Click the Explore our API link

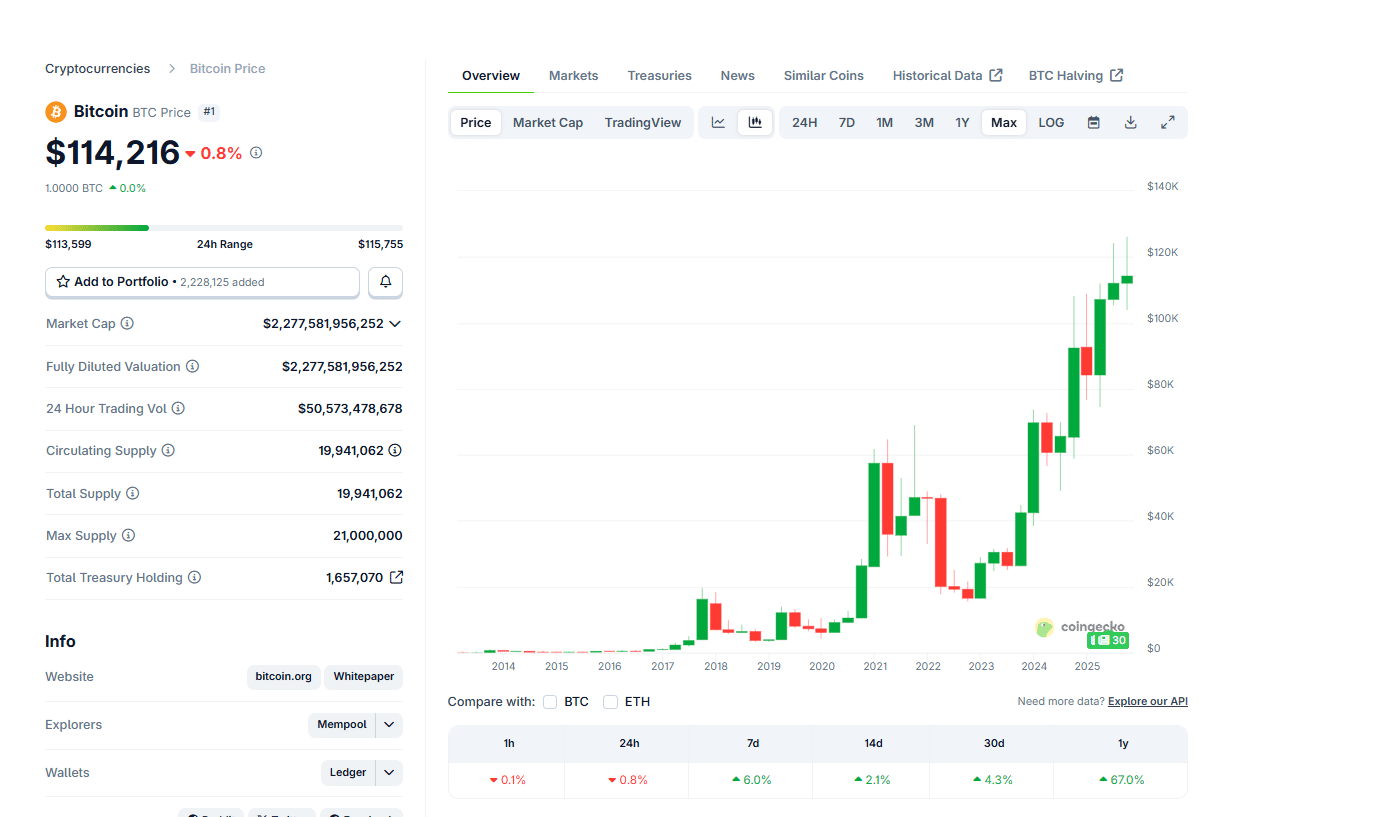[x=1146, y=701]
